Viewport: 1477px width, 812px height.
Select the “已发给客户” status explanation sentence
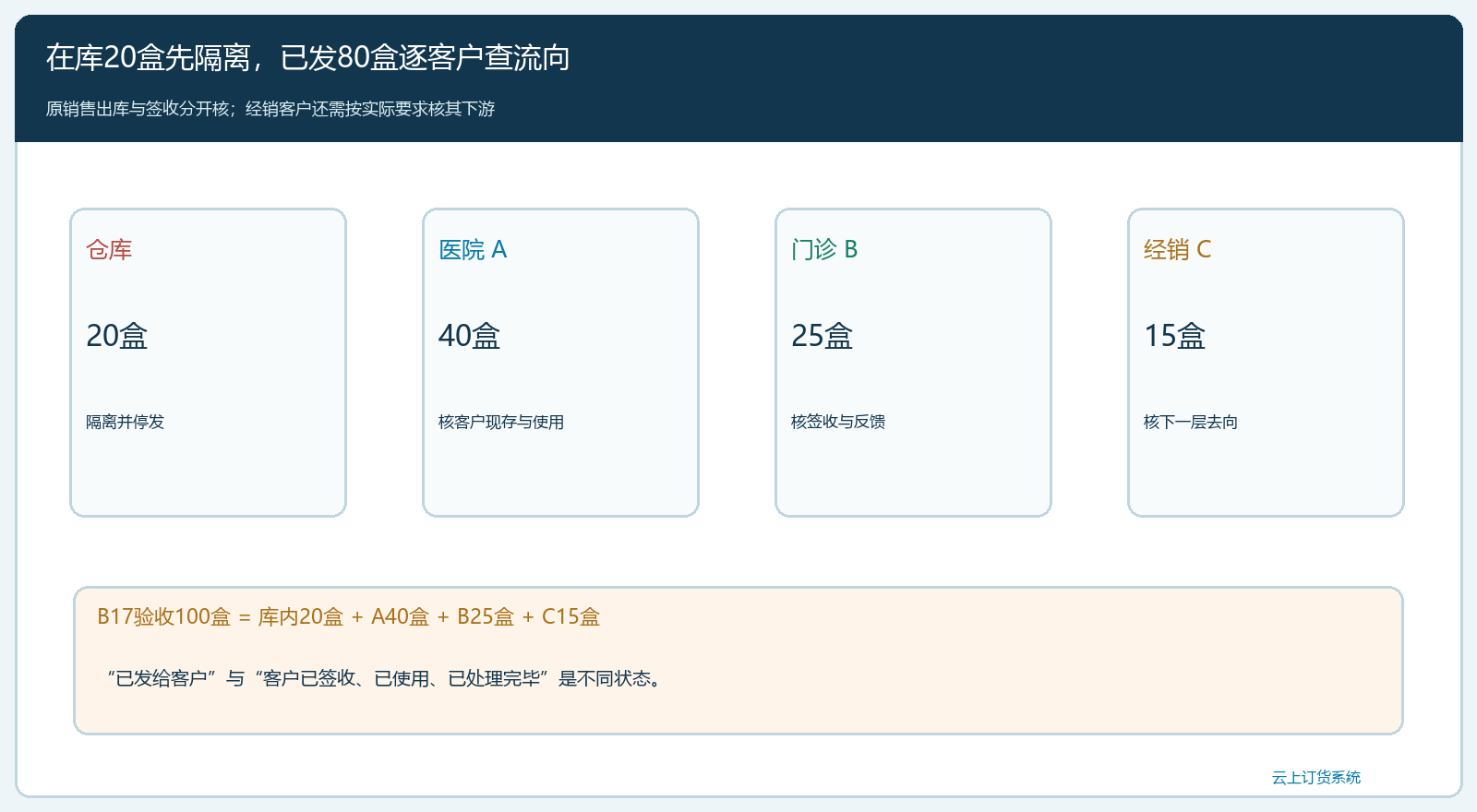click(x=383, y=679)
